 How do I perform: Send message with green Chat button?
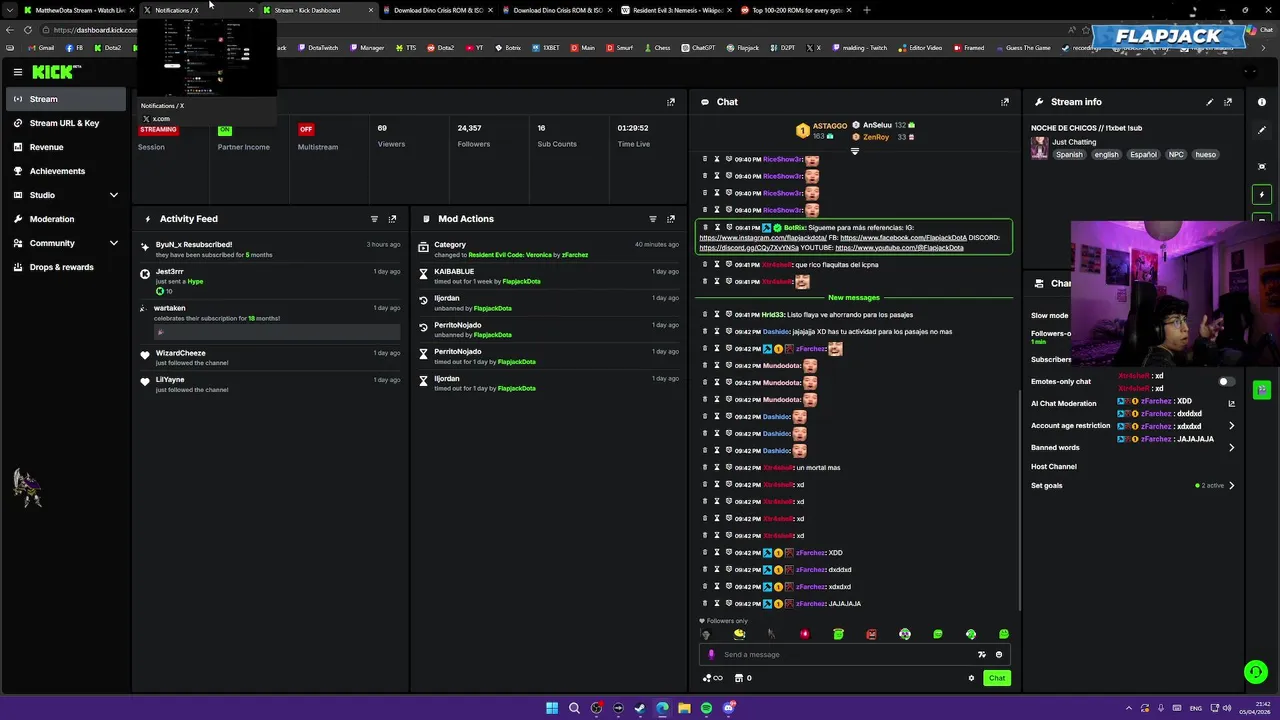[x=997, y=678]
